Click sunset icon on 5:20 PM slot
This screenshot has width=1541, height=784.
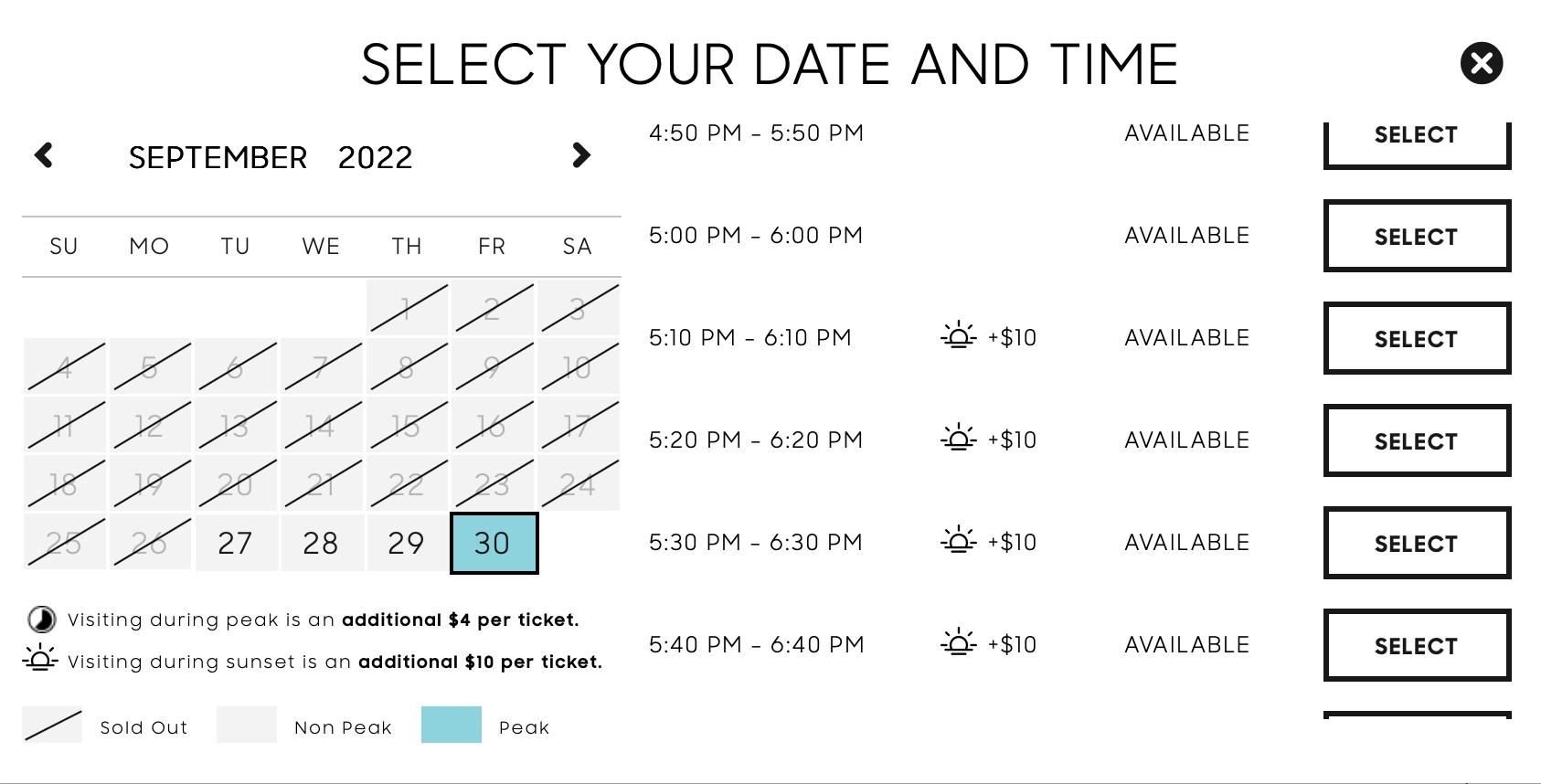(958, 439)
